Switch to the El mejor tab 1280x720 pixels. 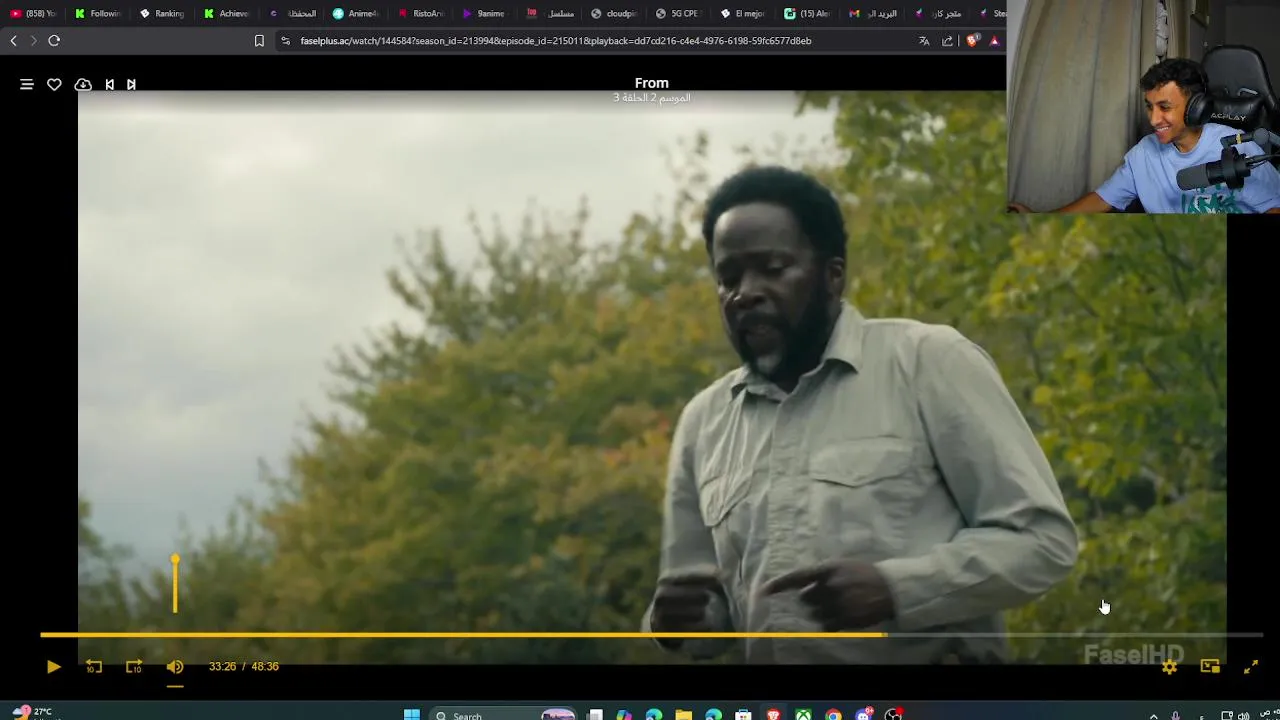coord(742,13)
